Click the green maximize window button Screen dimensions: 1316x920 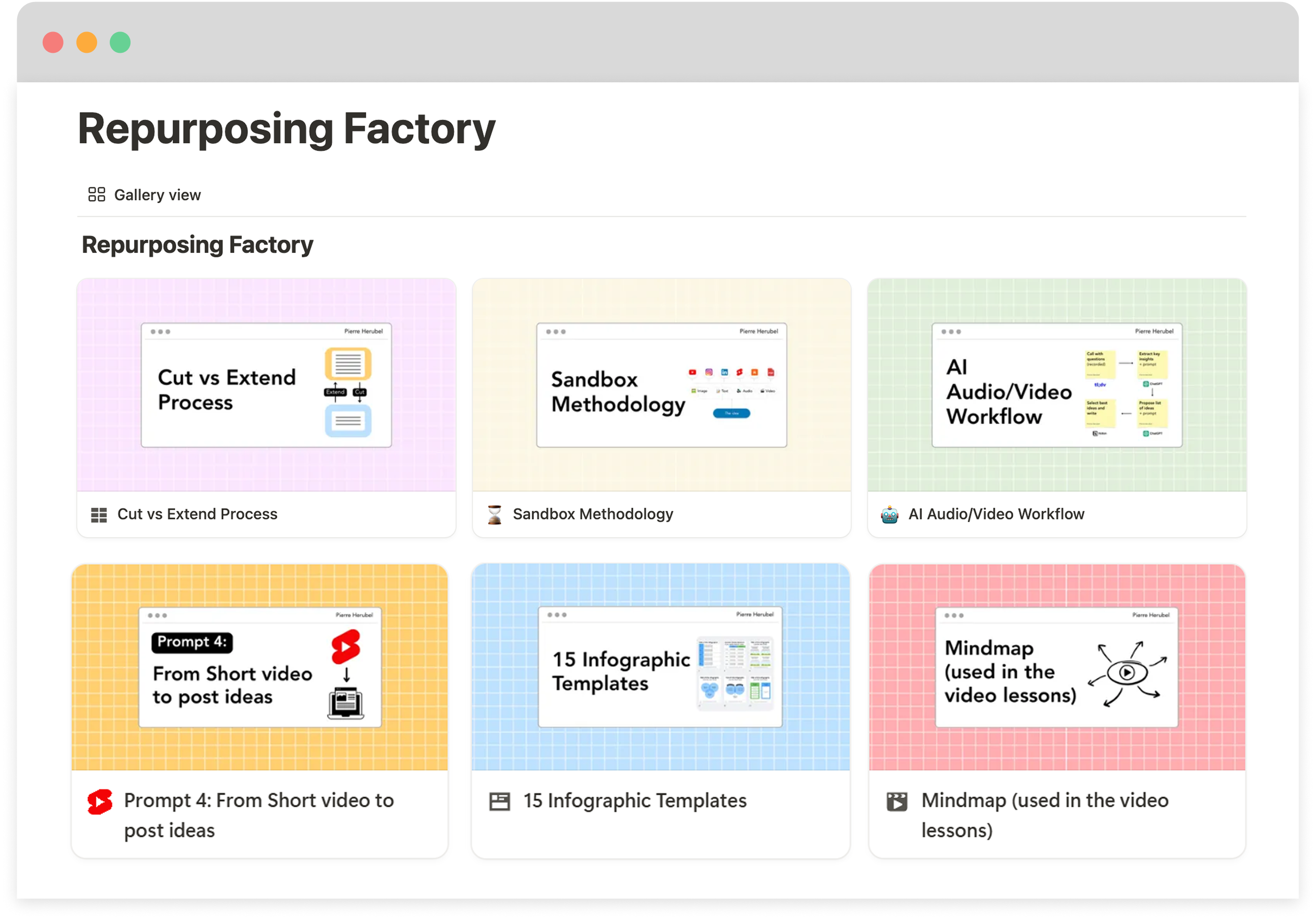(120, 42)
